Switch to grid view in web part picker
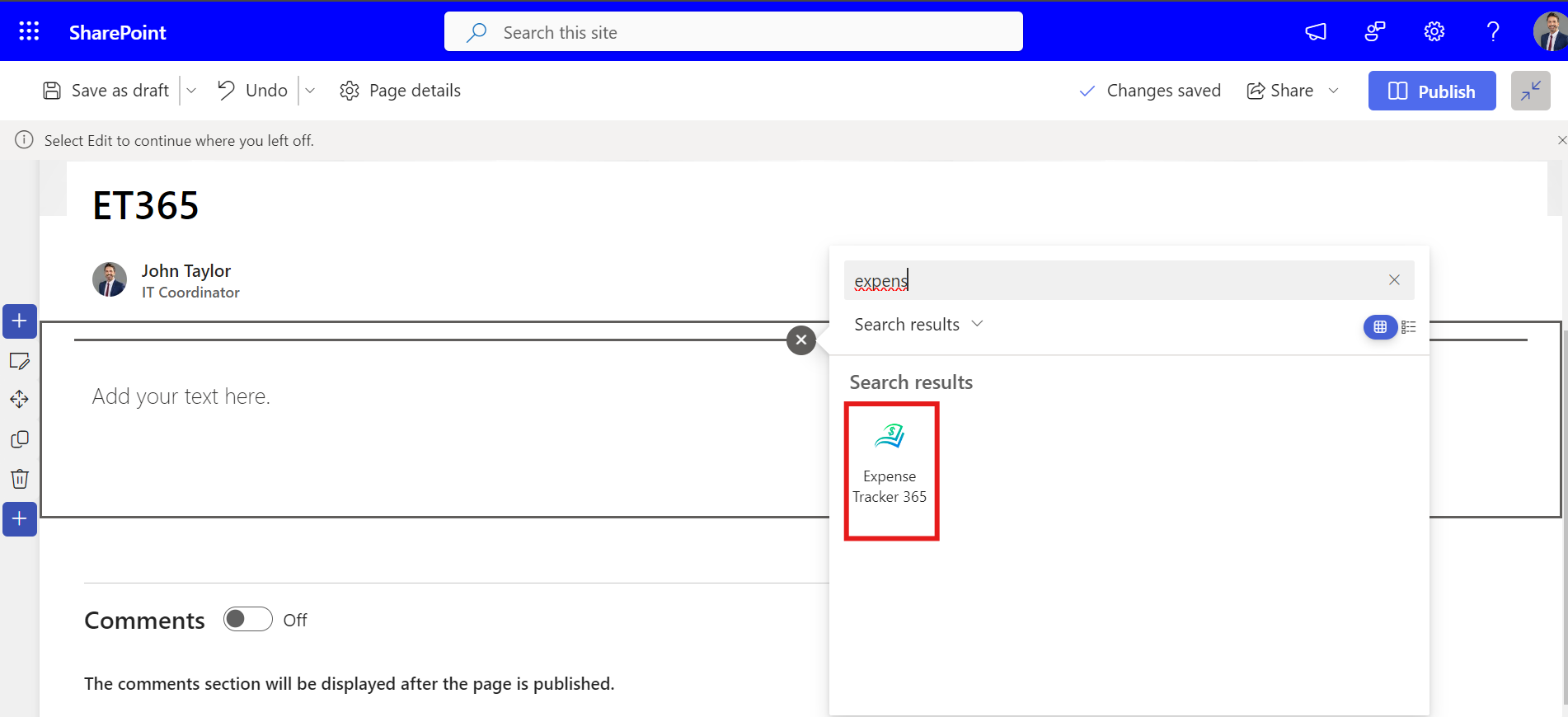Screen dimensions: 1568x717 coord(1380,327)
